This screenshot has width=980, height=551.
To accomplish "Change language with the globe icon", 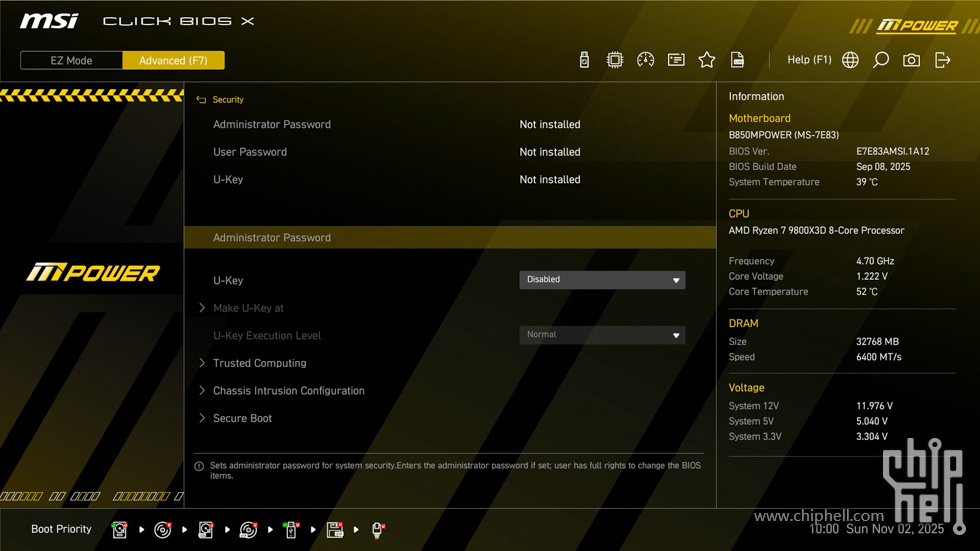I will pos(850,60).
